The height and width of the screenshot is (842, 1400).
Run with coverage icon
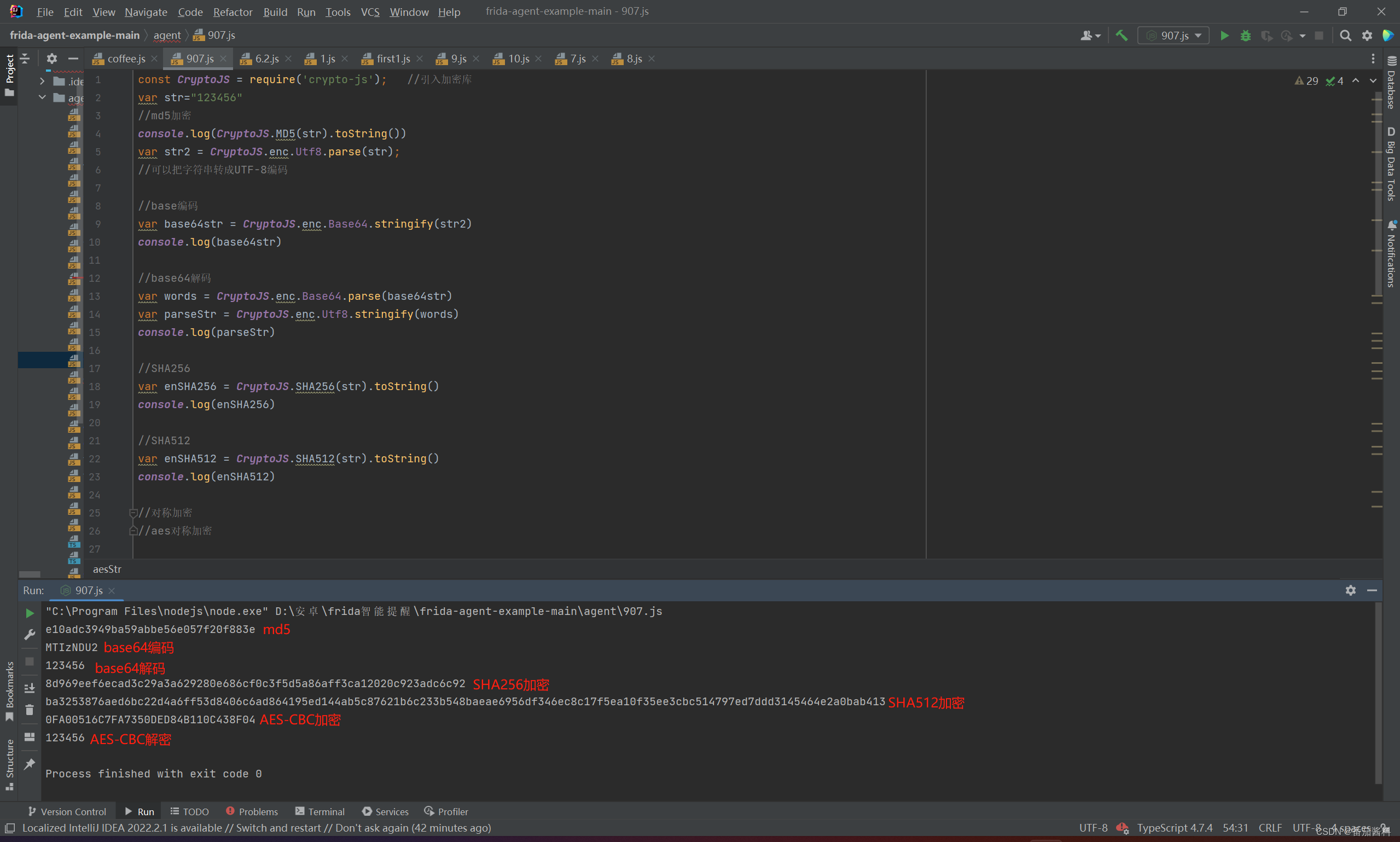(x=1266, y=36)
